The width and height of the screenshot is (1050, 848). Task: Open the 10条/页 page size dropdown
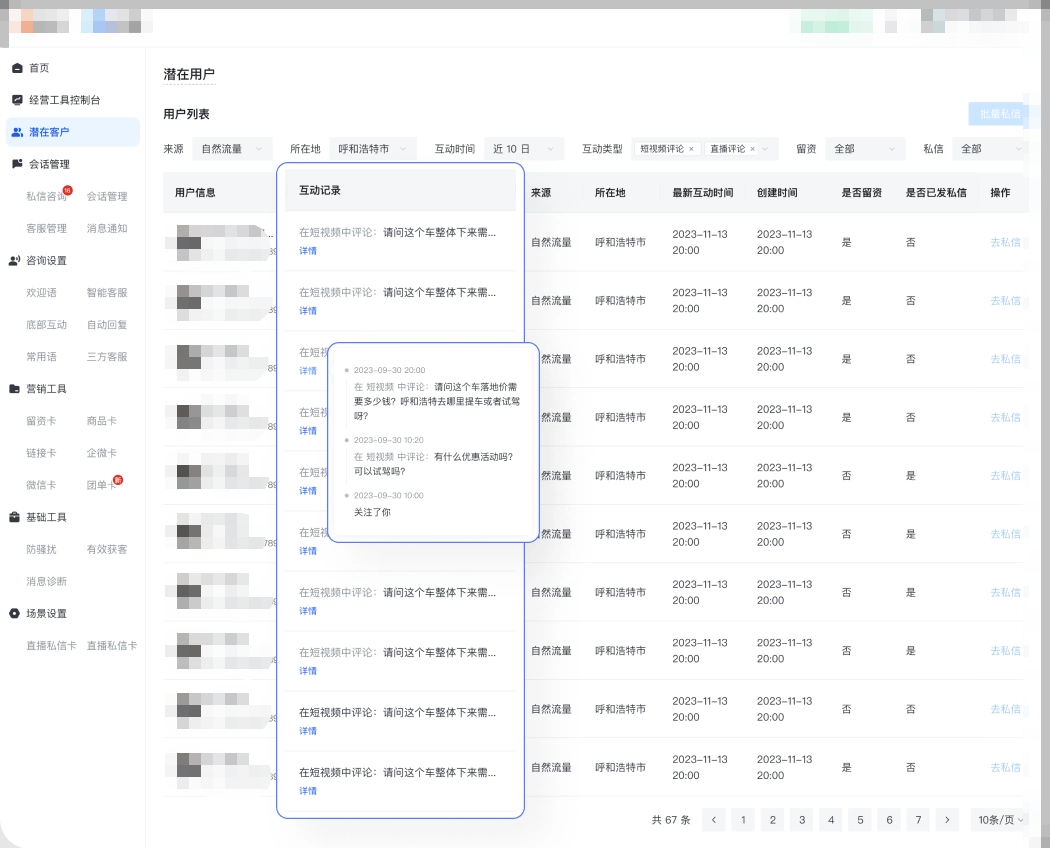998,819
